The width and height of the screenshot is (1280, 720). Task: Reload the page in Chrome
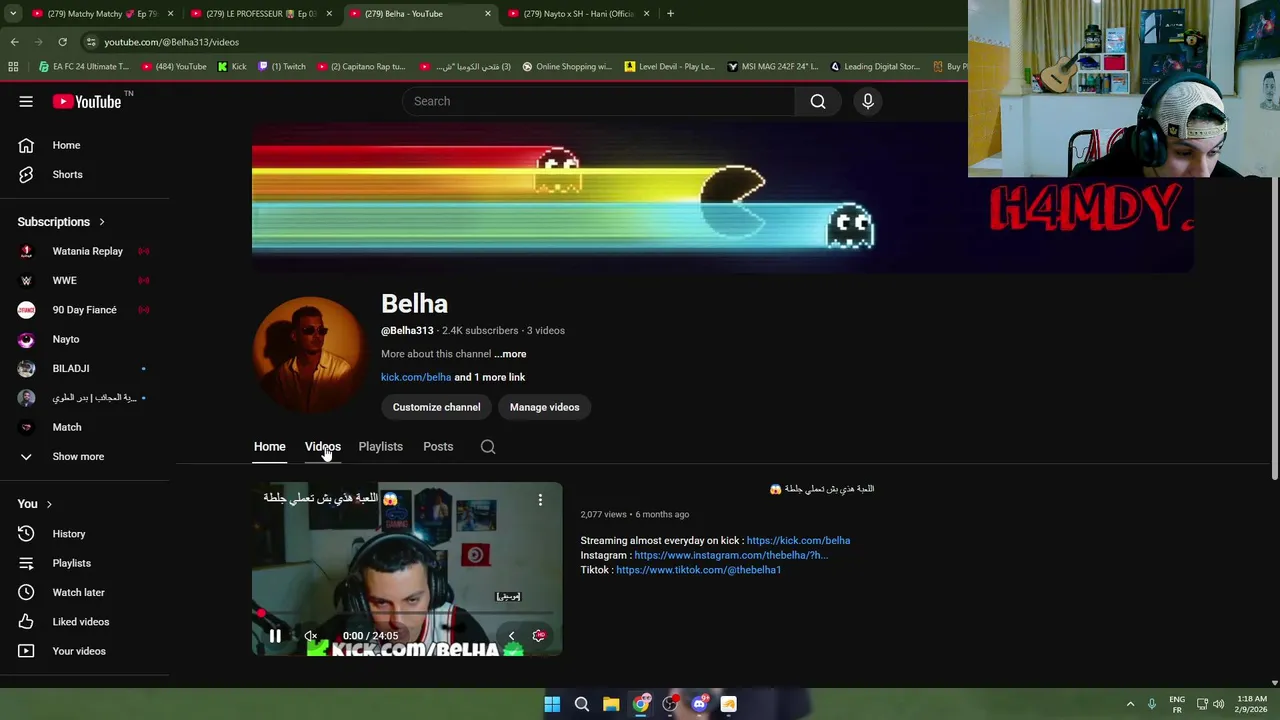click(62, 42)
